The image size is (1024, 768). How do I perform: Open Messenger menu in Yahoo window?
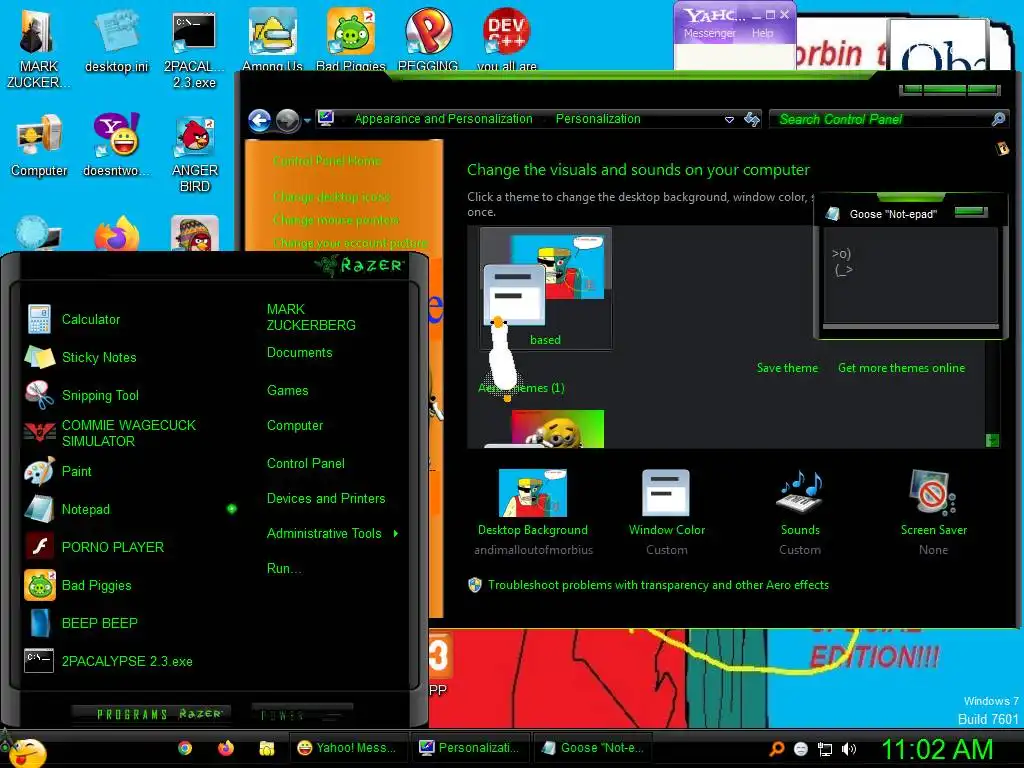tap(709, 33)
